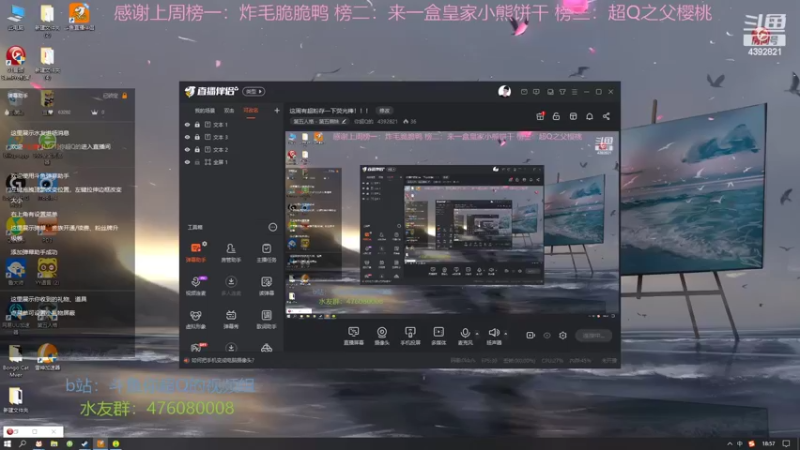The width and height of the screenshot is (800, 450).
Task: Edit the stream category 第五人格
Action: (x=320, y=121)
